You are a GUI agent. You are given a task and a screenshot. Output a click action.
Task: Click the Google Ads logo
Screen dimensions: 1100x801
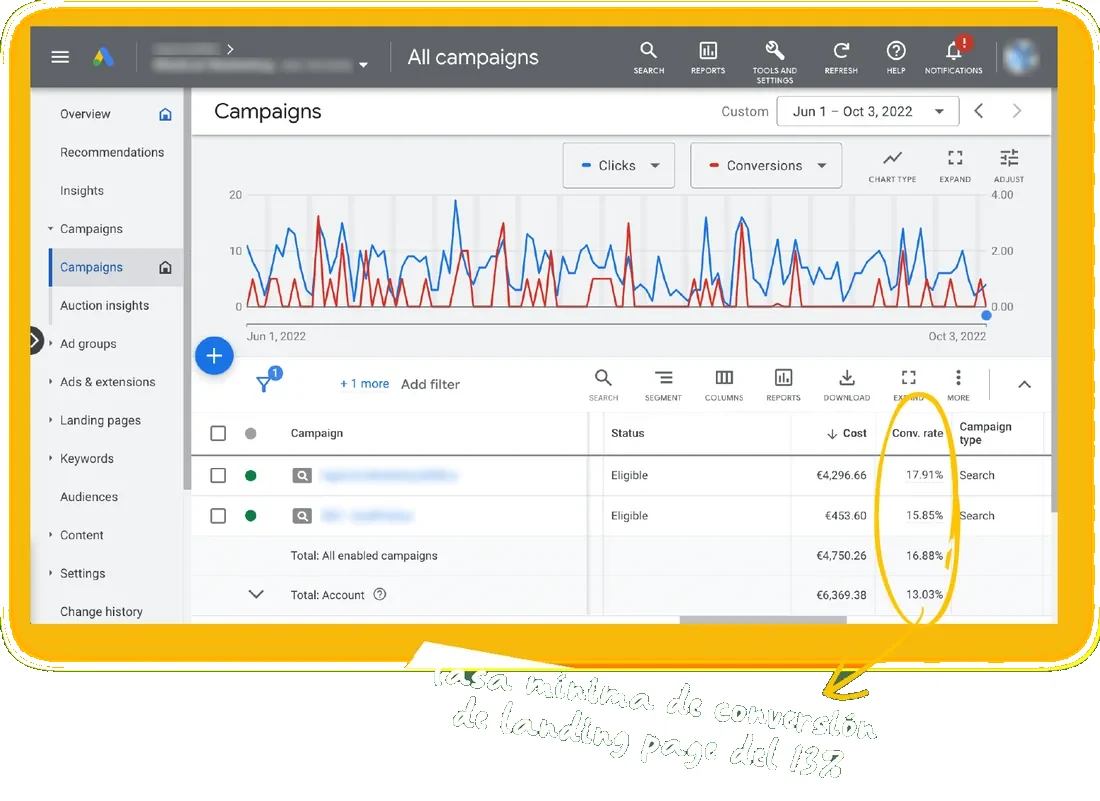point(103,57)
